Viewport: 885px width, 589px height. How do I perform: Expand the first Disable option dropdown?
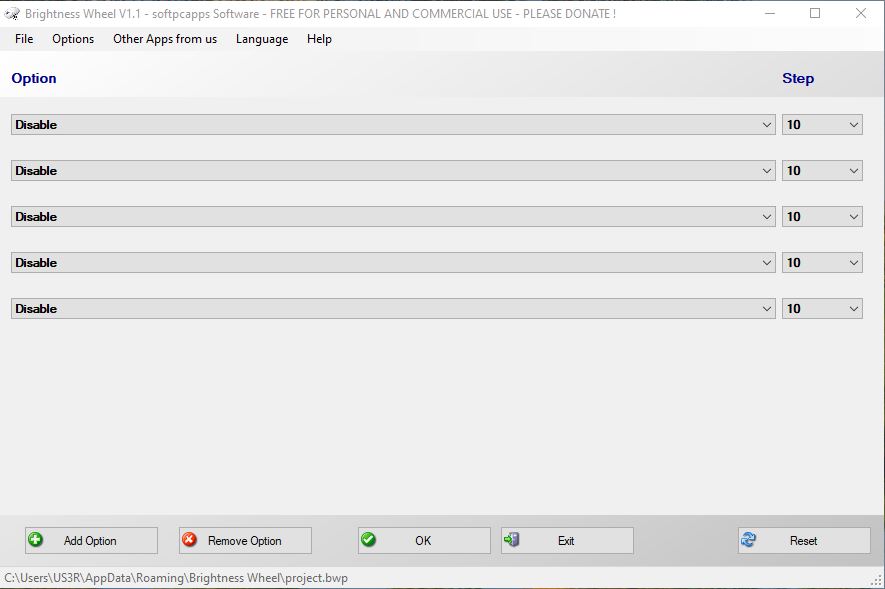coord(767,125)
